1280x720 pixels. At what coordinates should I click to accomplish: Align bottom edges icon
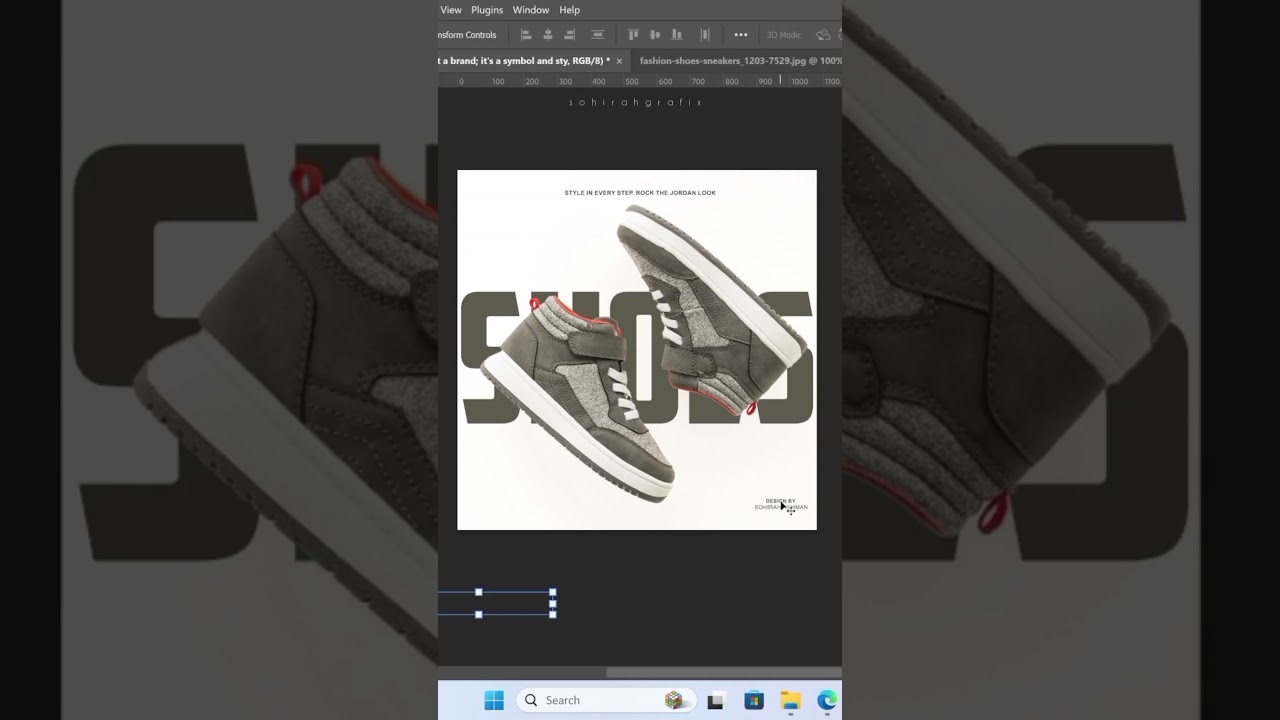677,35
